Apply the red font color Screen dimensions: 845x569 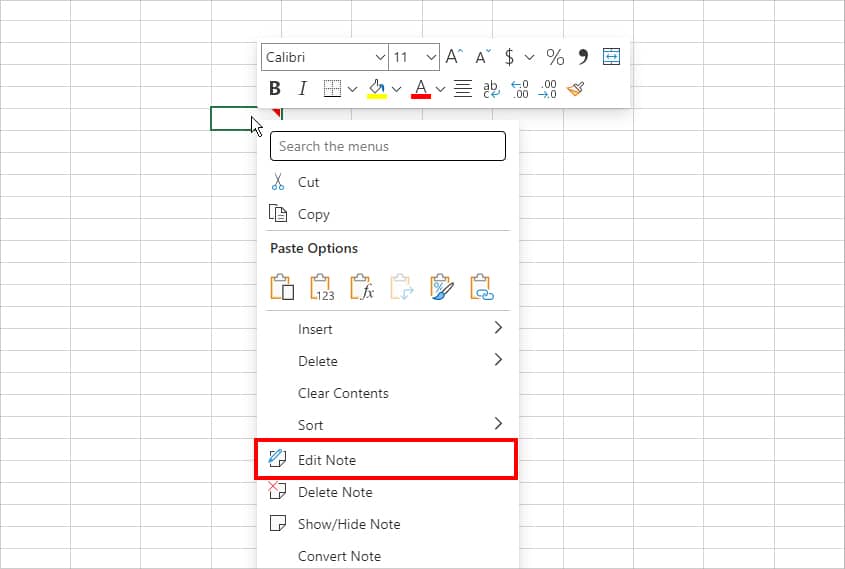421,88
